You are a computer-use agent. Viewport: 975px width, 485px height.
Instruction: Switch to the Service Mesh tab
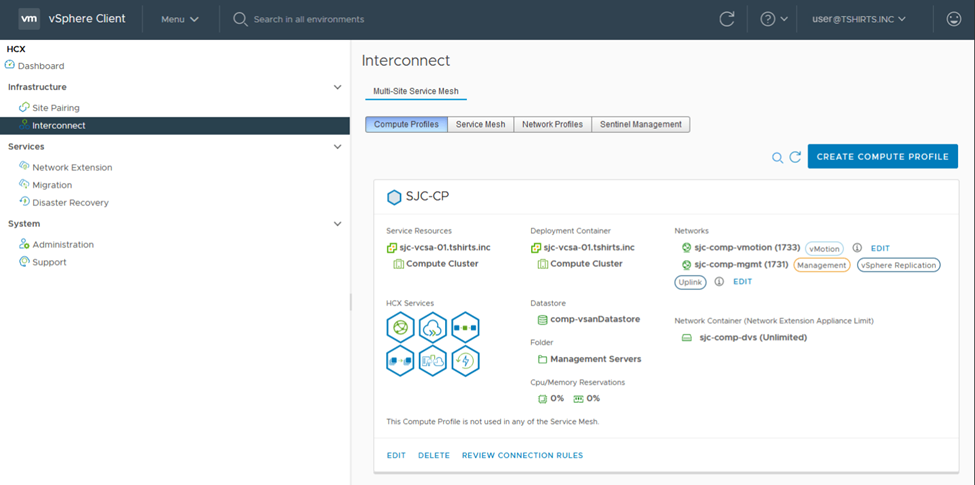(481, 125)
